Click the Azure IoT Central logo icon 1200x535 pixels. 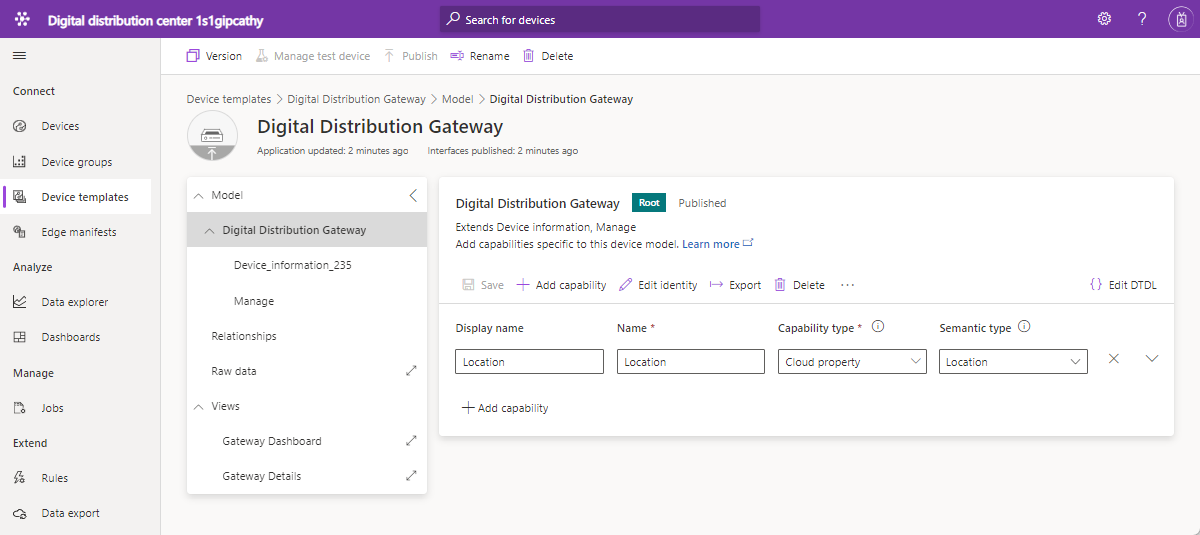click(x=22, y=19)
